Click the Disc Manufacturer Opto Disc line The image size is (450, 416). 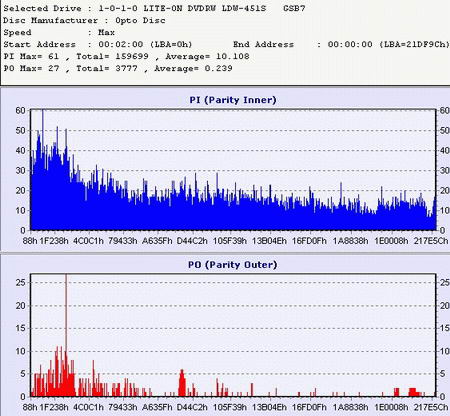(x=84, y=20)
